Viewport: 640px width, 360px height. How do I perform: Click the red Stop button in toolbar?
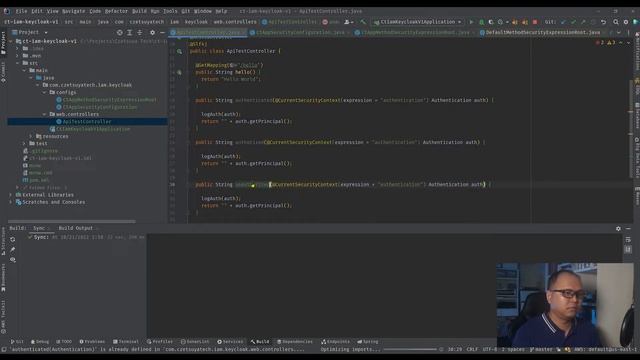coord(535,22)
